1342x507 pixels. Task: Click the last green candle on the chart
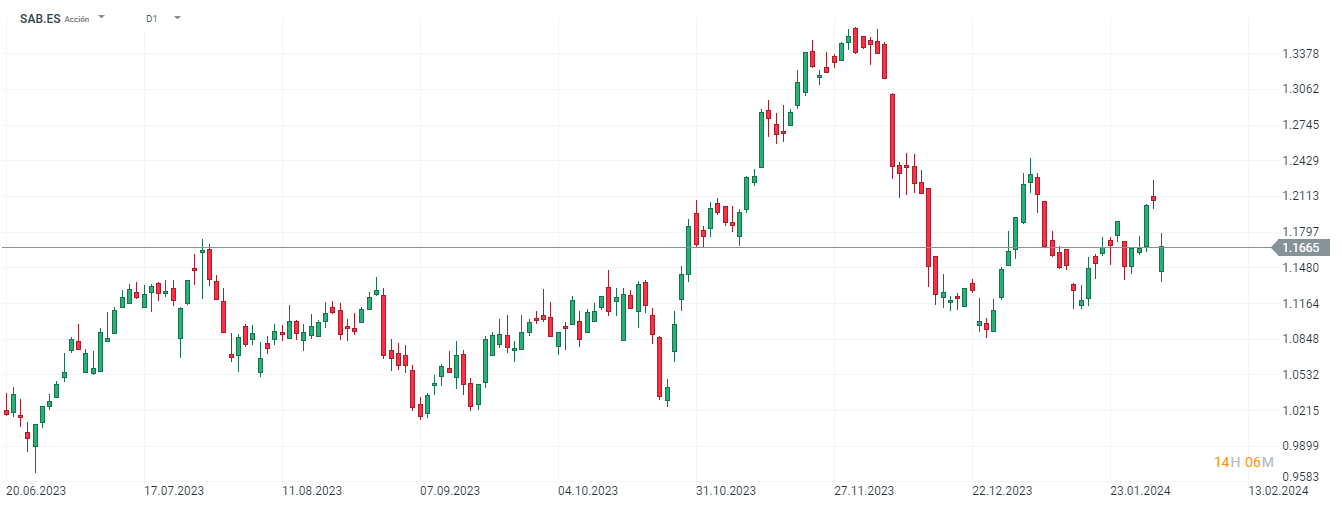(x=1162, y=259)
